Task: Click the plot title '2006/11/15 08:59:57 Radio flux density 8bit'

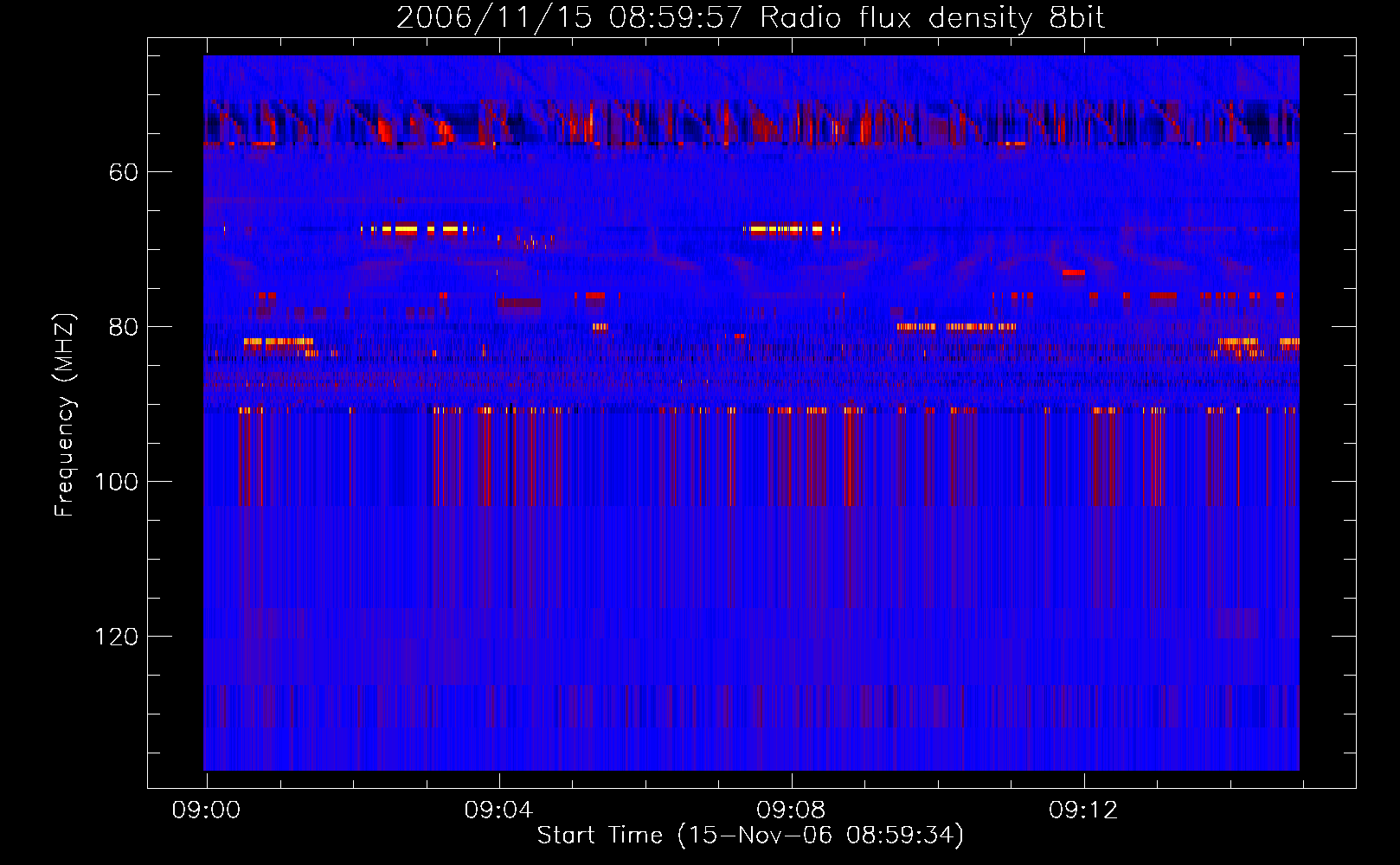Action: click(750, 18)
